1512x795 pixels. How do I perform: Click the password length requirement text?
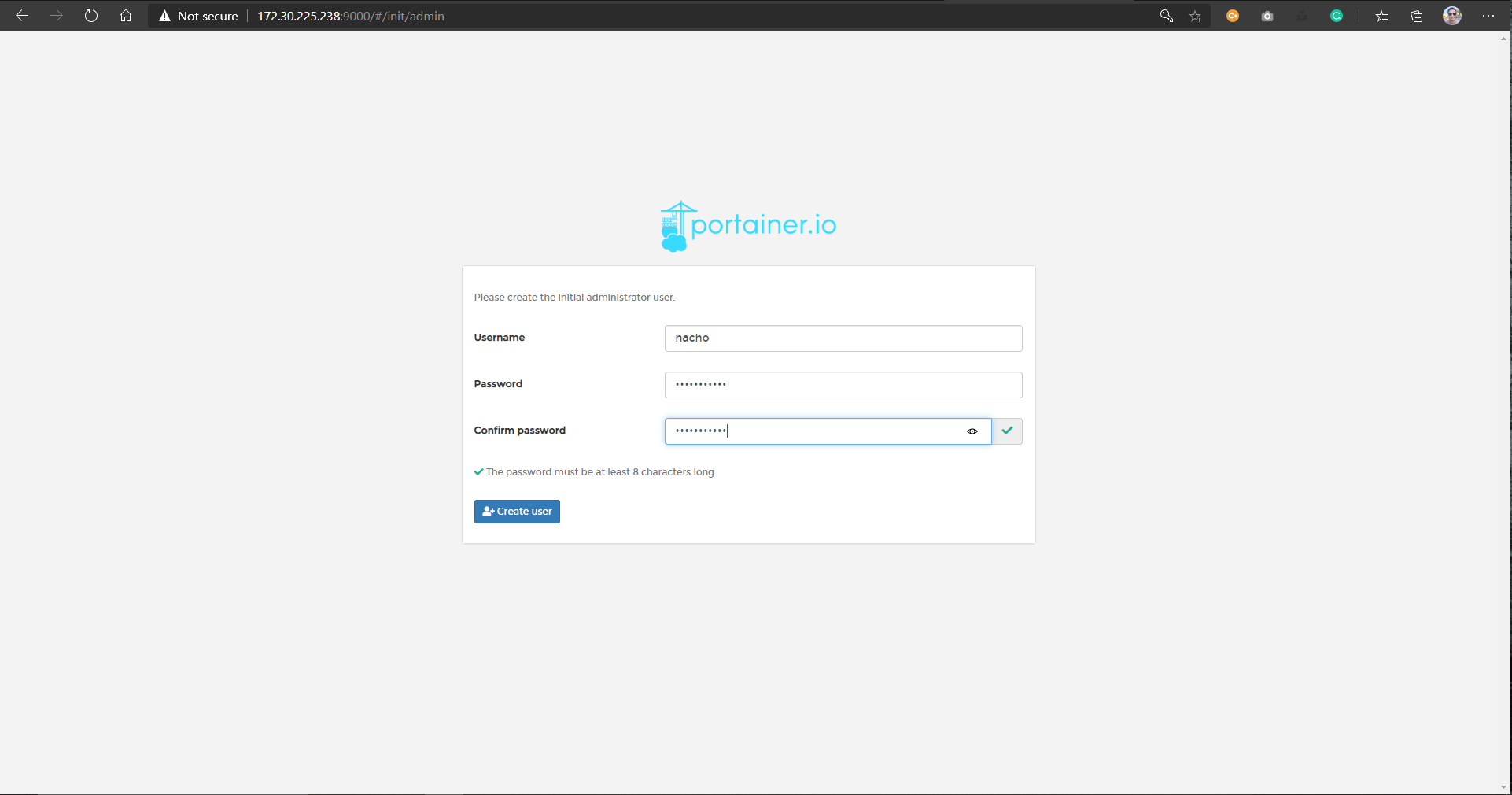[x=599, y=472]
